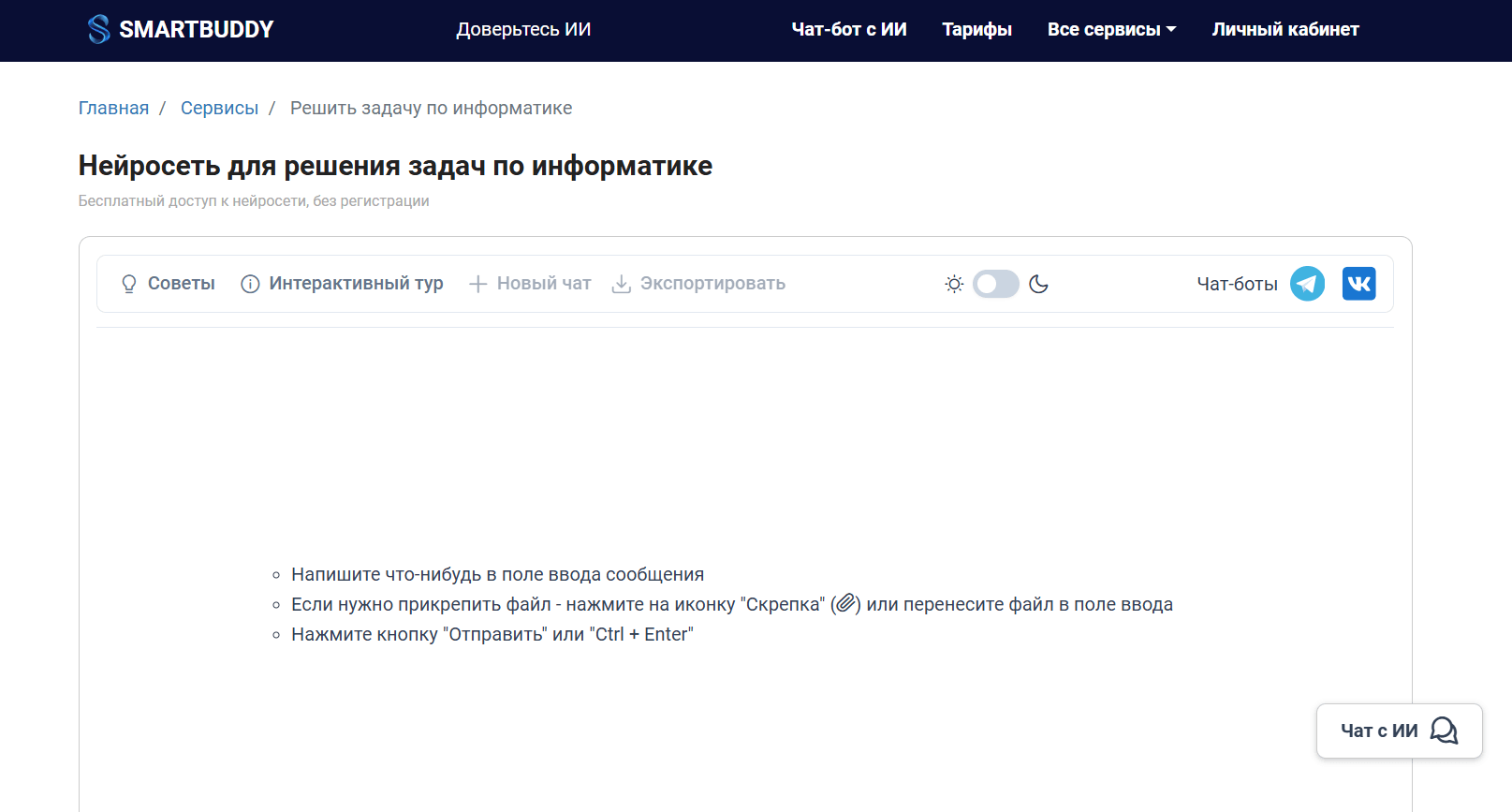
Task: Follow the Главная breadcrumb link
Action: [x=113, y=109]
